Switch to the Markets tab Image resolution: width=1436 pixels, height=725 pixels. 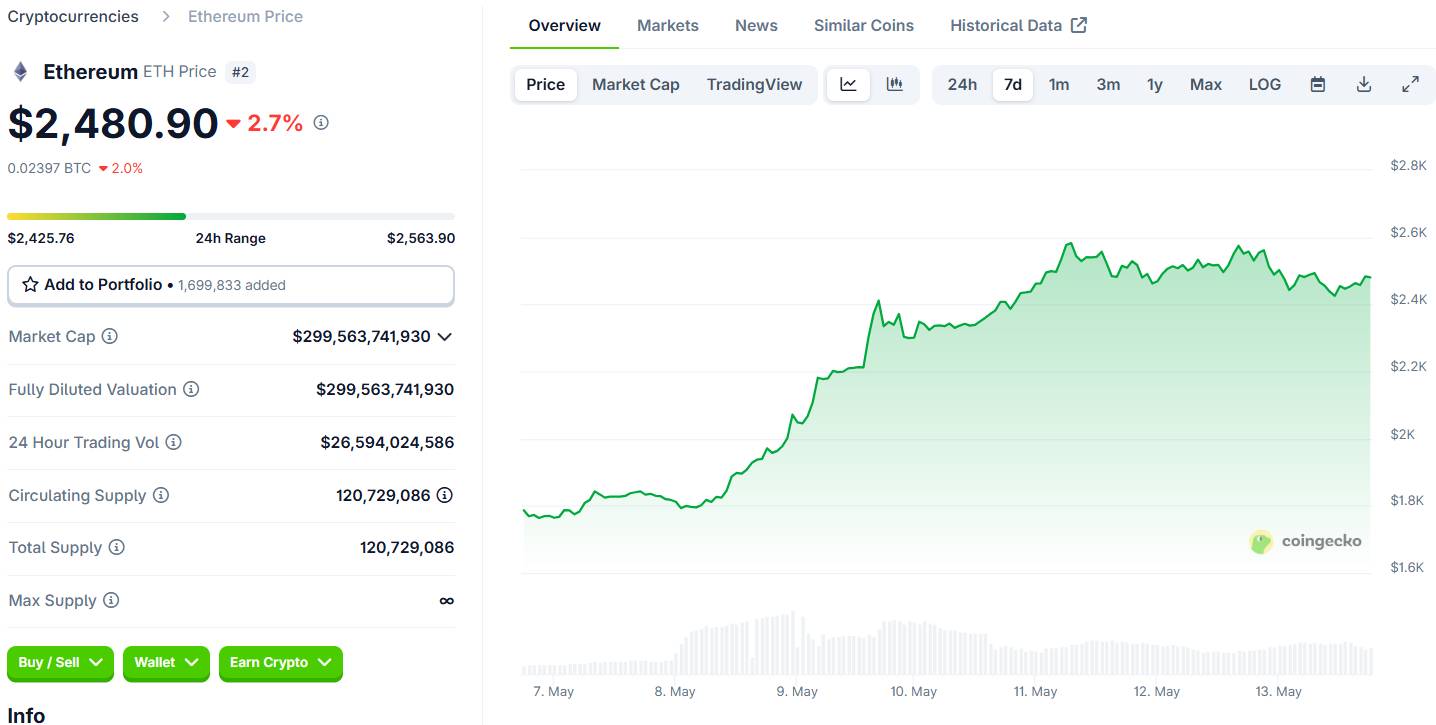668,25
